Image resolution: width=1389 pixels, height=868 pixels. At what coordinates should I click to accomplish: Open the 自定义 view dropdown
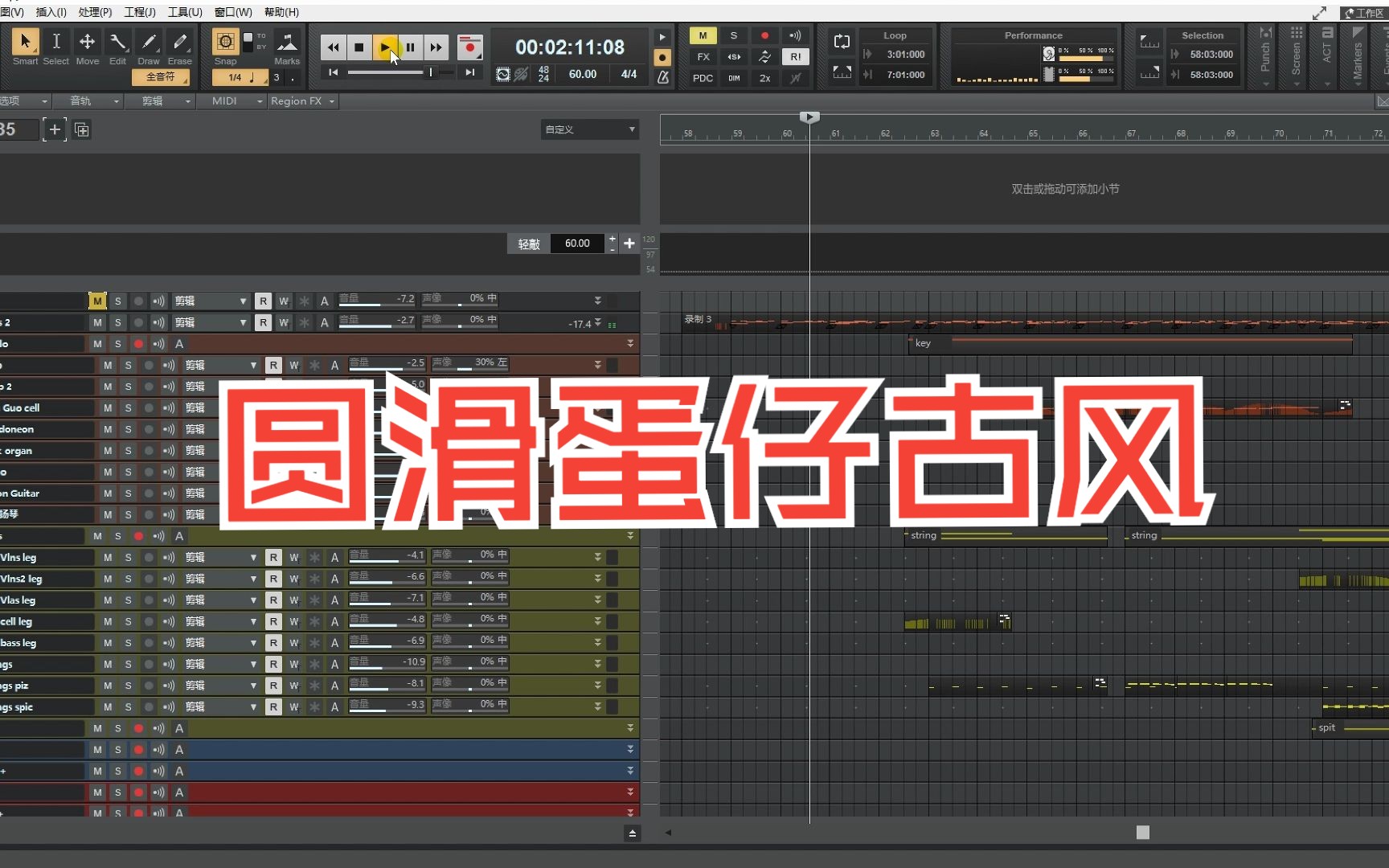589,129
